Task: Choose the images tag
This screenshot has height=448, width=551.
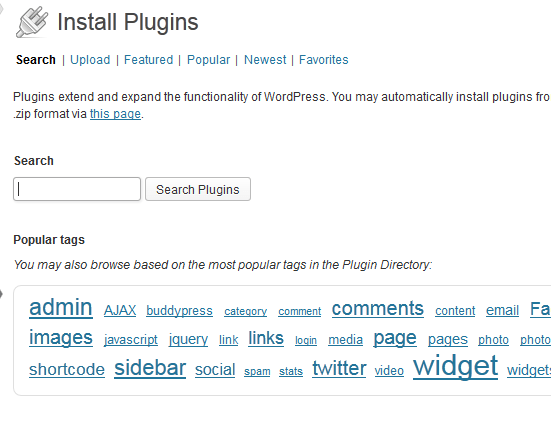Action: [61, 338]
